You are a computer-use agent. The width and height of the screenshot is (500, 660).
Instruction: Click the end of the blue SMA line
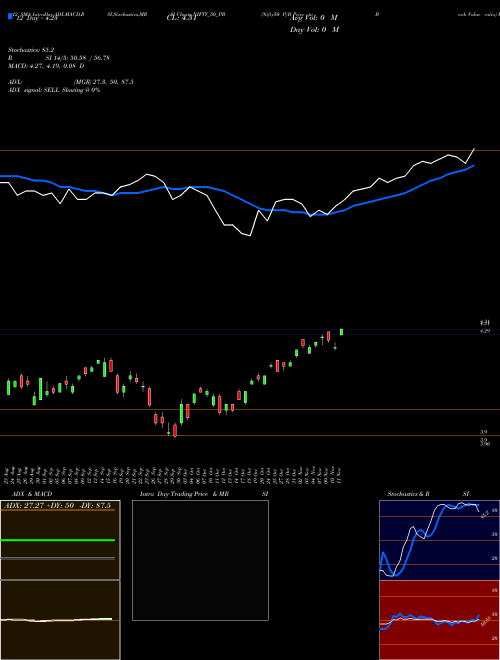(x=474, y=165)
